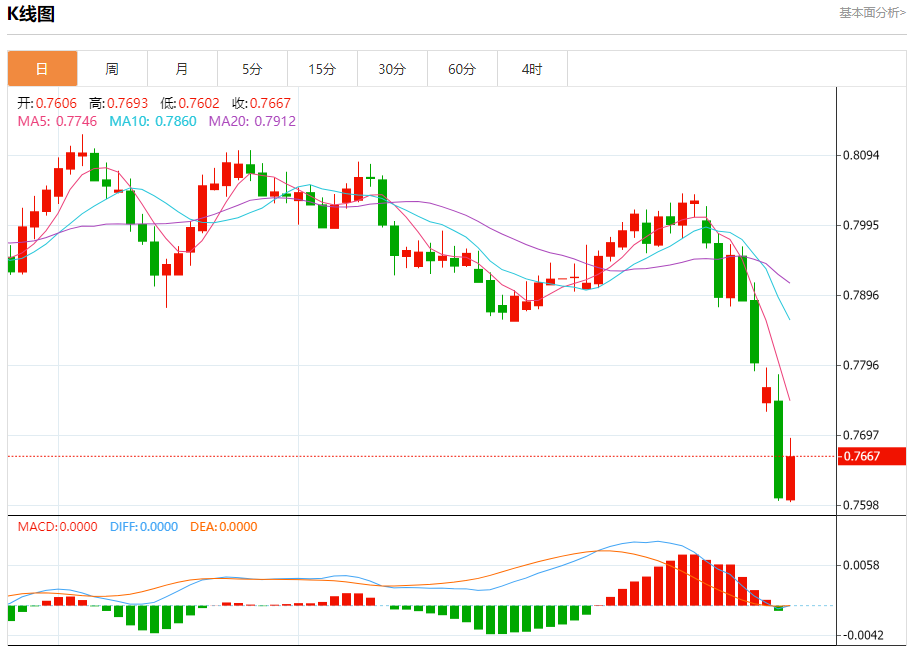The height and width of the screenshot is (646, 914).
Task: Switch to the 月 monthly tab
Action: (x=182, y=69)
